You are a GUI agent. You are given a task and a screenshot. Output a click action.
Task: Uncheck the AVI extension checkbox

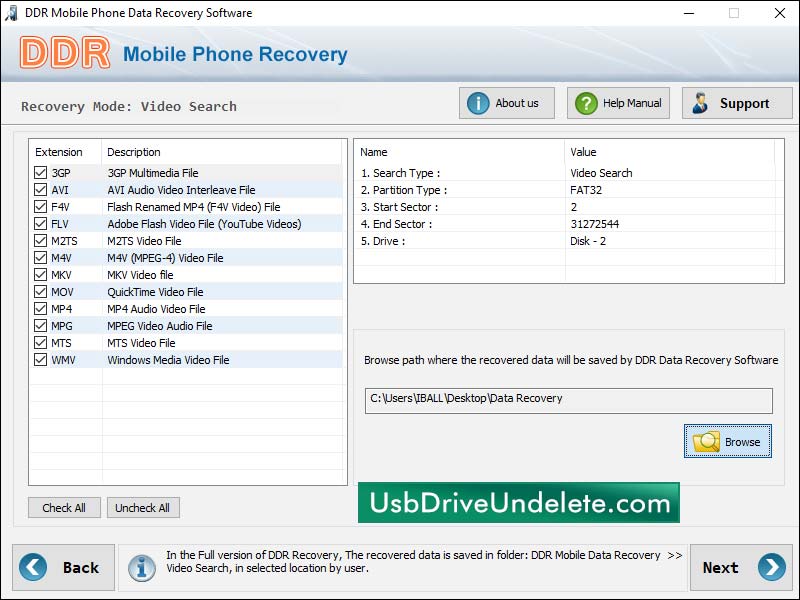[40, 190]
